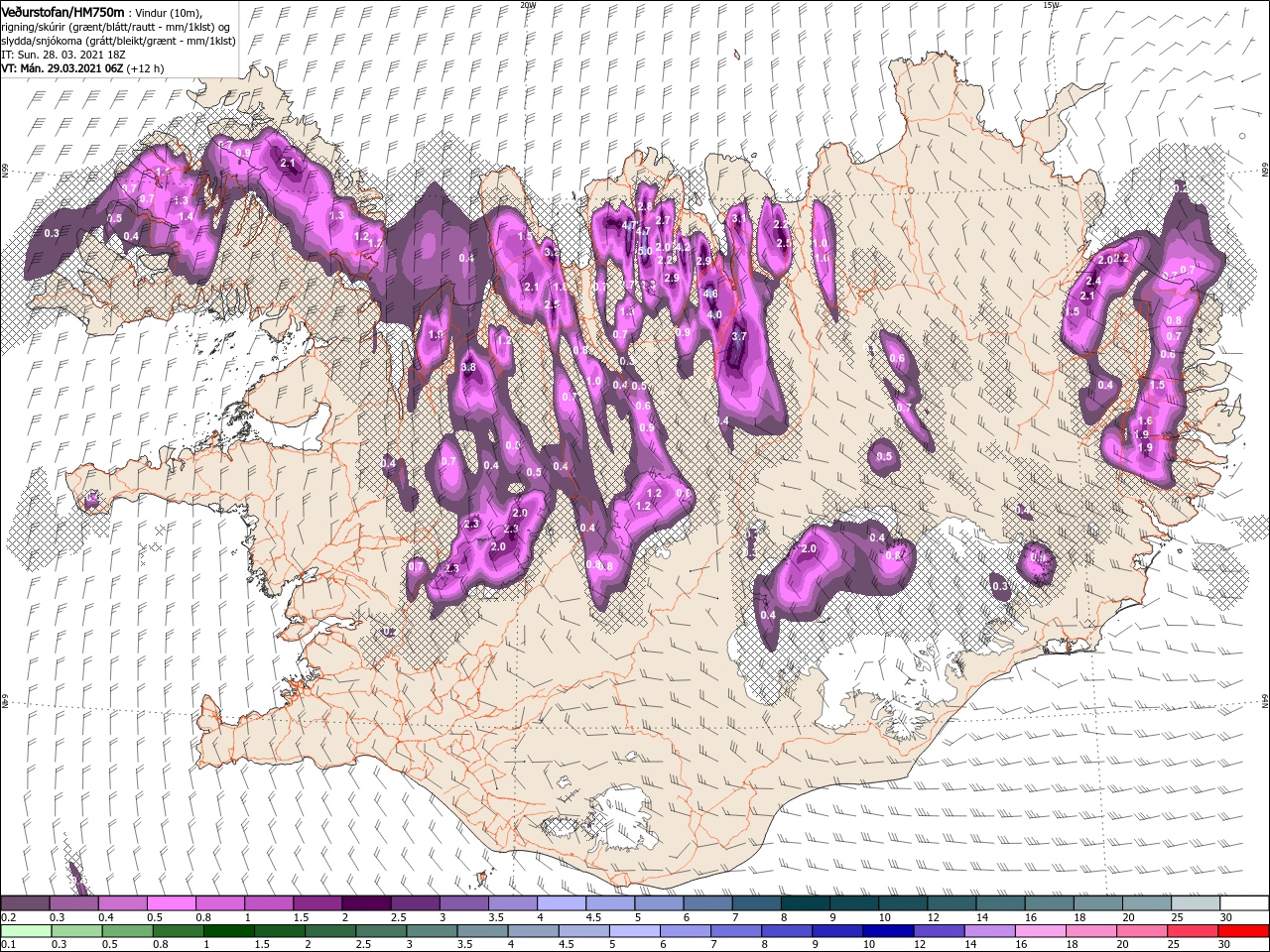Select the pale green 0.1 swatch in the bottom legend row
The image size is (1270, 952).
coord(25,931)
